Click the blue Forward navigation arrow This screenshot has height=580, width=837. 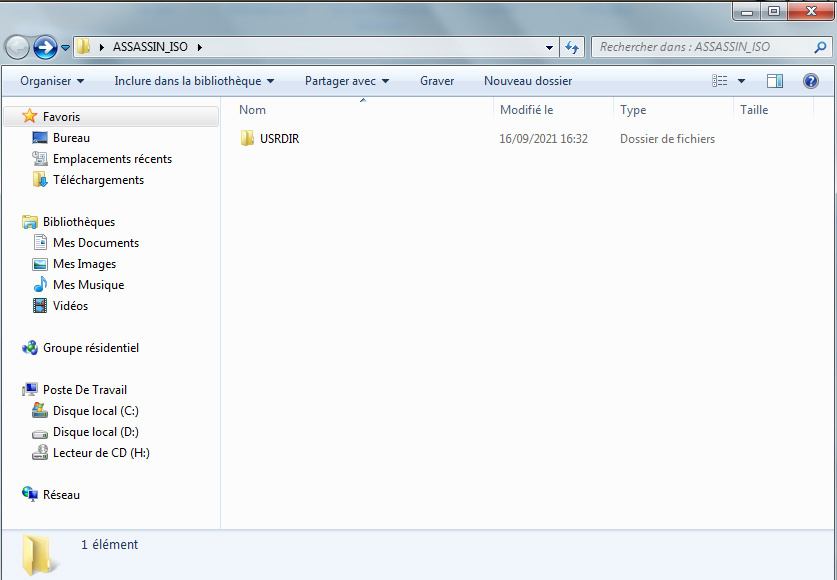(45, 47)
